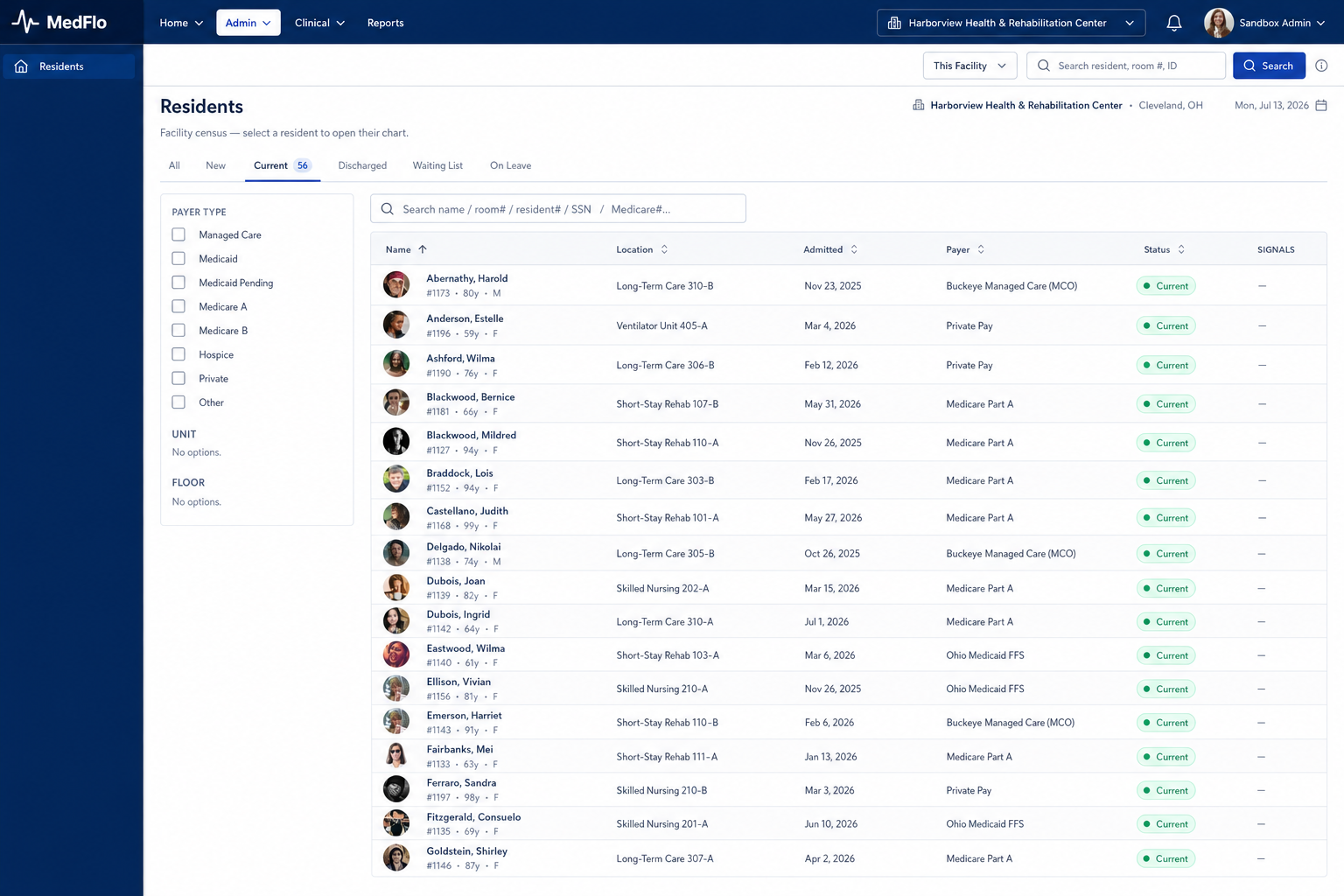Click Sandra Ferraro's avatar
Image resolution: width=1344 pixels, height=896 pixels.
[396, 789]
